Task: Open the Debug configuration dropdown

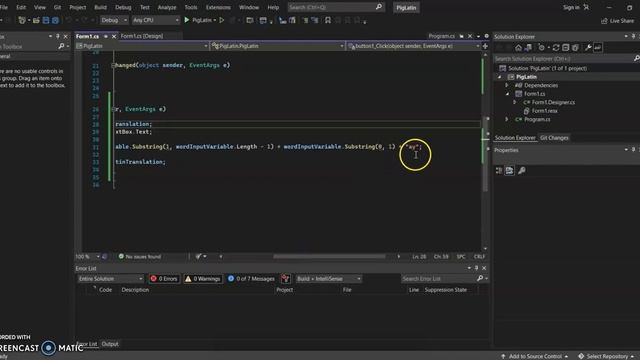Action: tap(114, 20)
